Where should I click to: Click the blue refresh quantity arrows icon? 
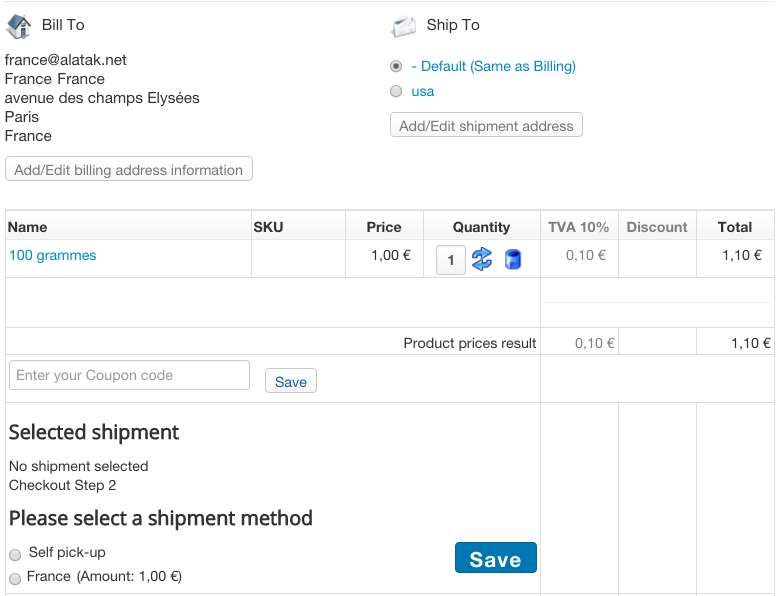point(482,259)
